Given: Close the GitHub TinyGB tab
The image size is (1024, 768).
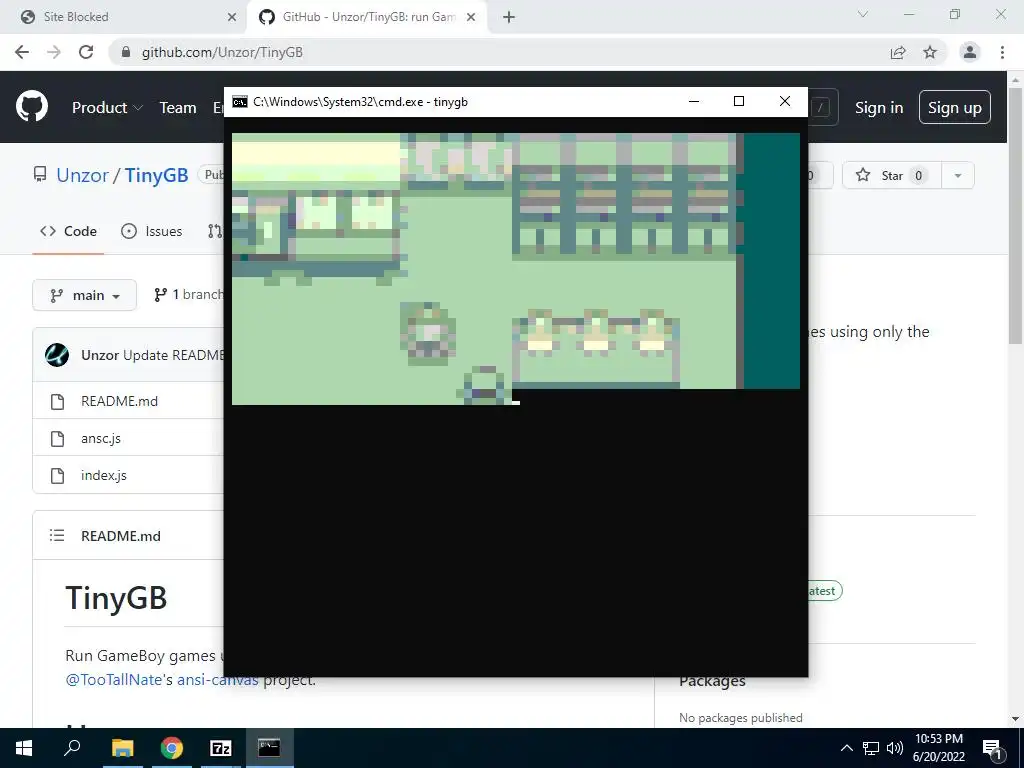Looking at the screenshot, I should click(x=471, y=17).
